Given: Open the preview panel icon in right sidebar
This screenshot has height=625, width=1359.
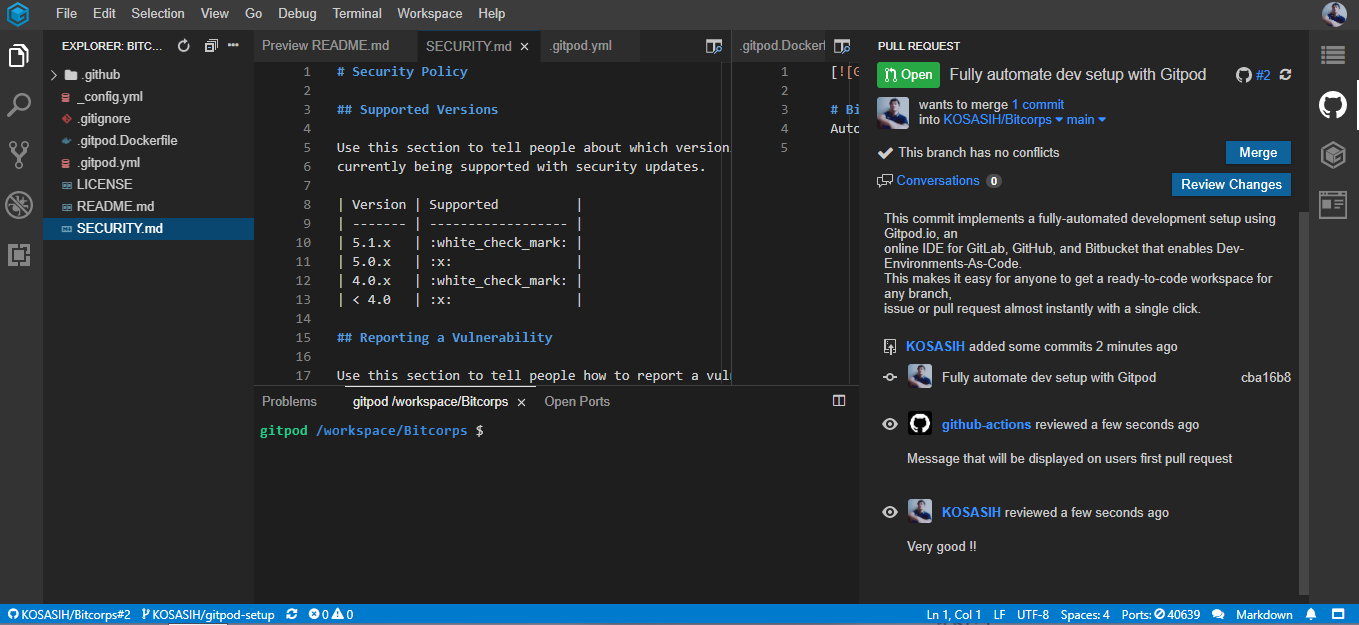Looking at the screenshot, I should tap(1333, 205).
